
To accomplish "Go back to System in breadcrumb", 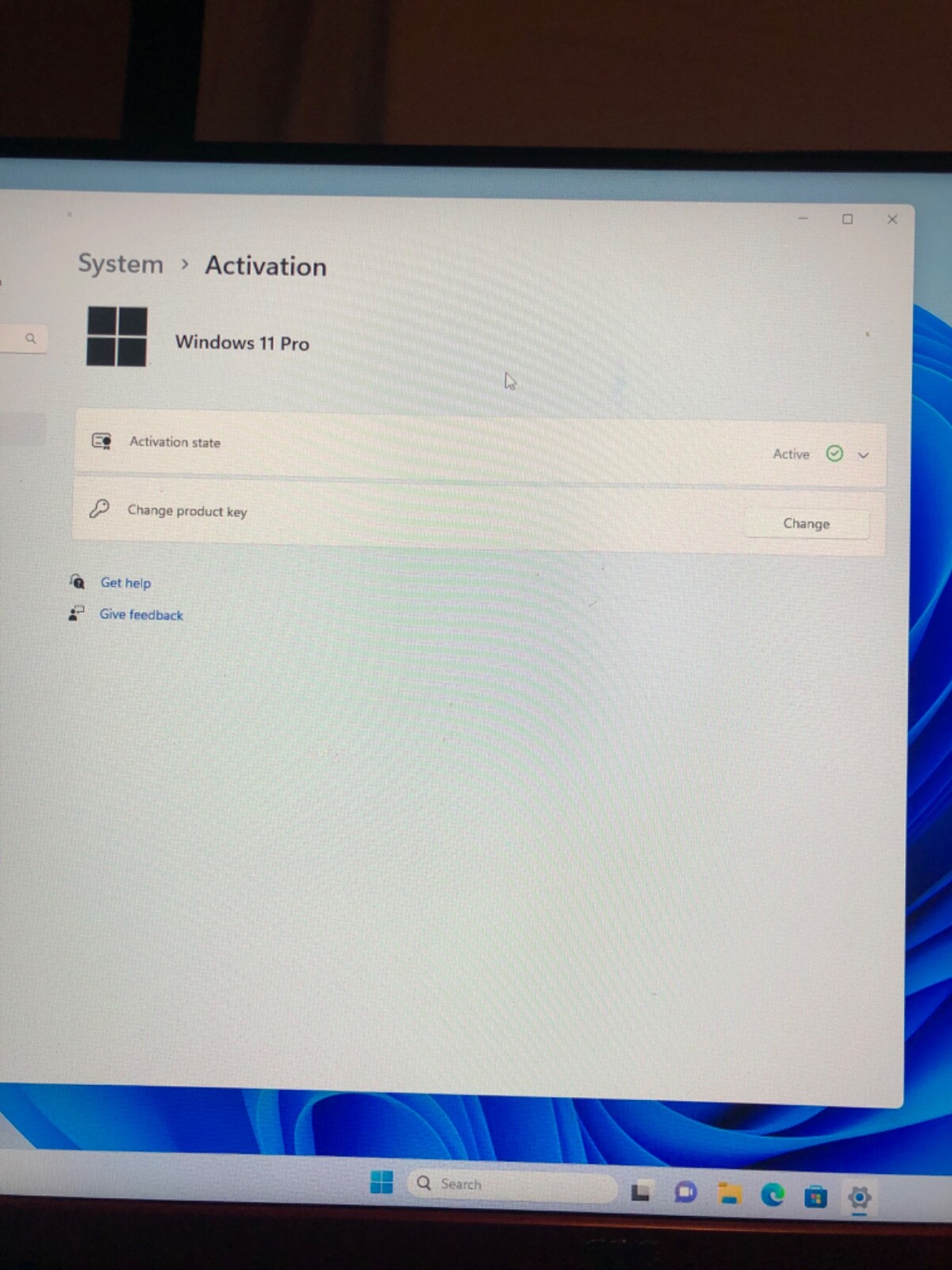I will [121, 264].
